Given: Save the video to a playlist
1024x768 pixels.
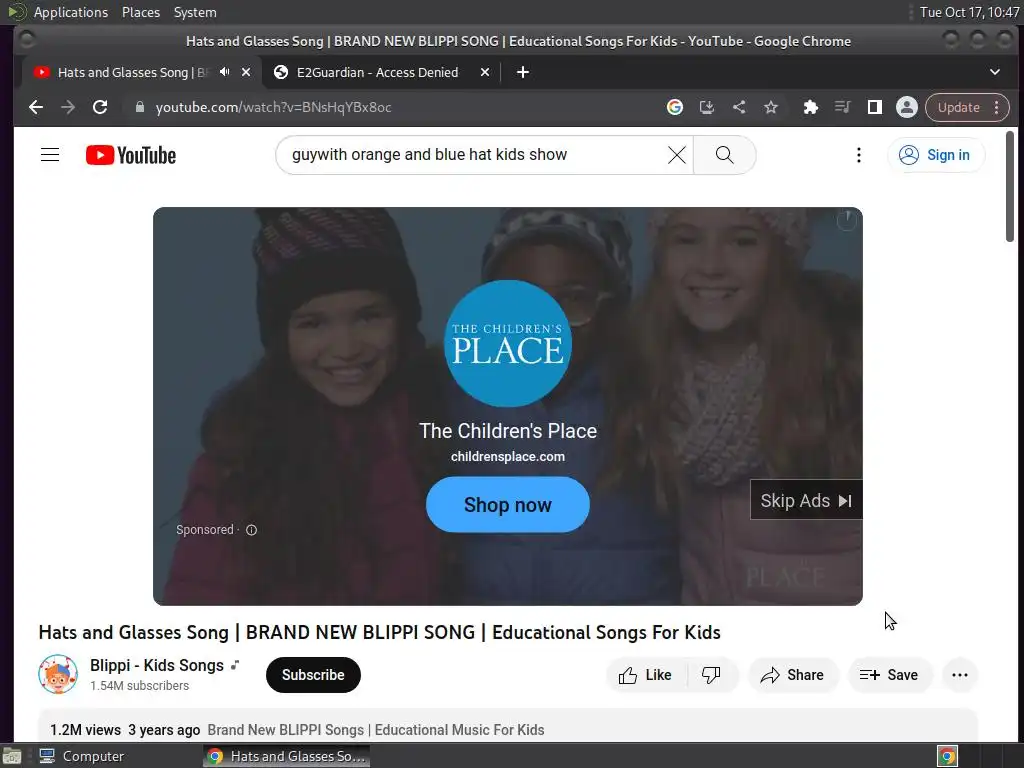Looking at the screenshot, I should [889, 675].
